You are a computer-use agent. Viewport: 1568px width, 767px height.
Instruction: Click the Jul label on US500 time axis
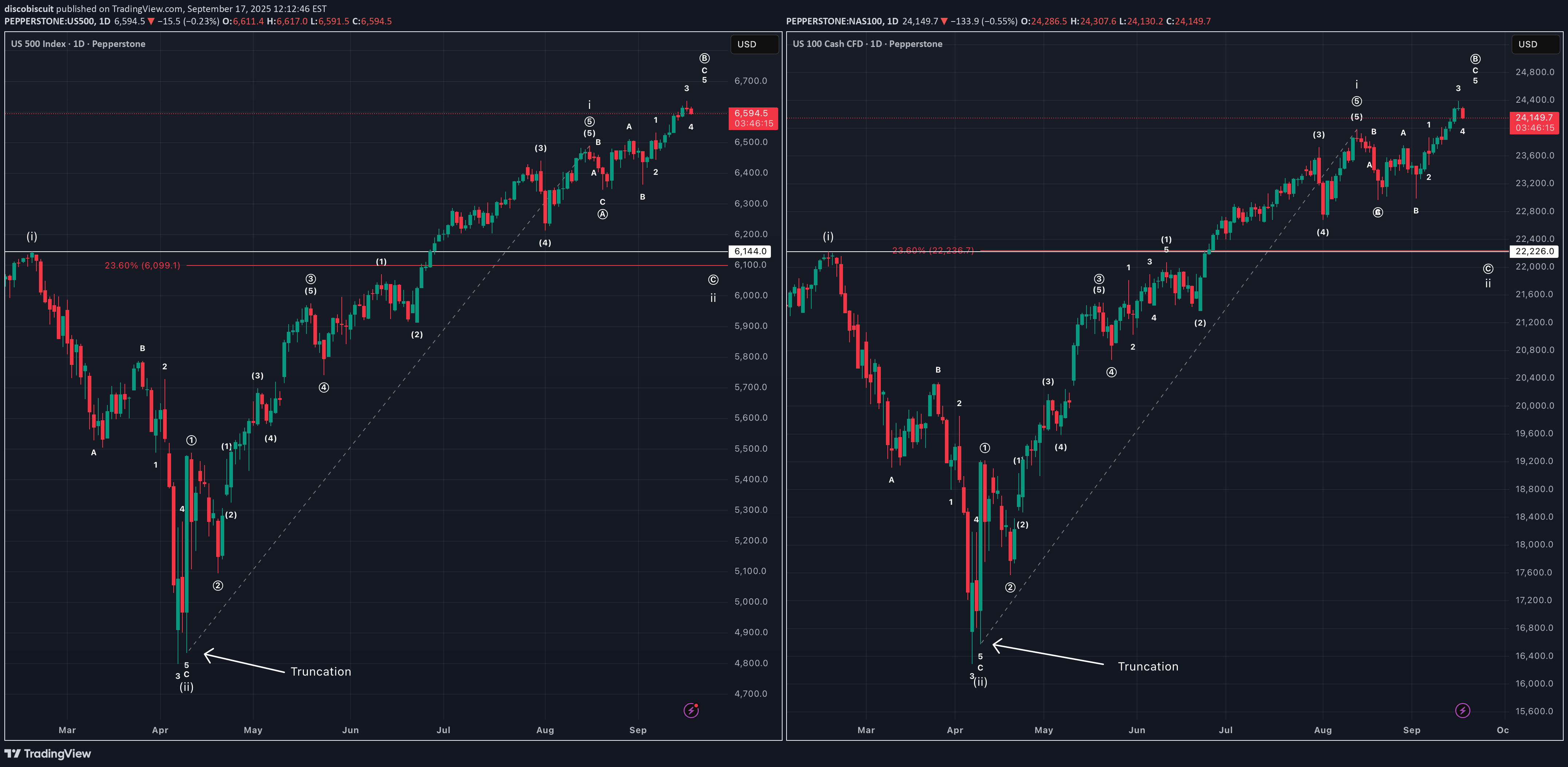[443, 730]
